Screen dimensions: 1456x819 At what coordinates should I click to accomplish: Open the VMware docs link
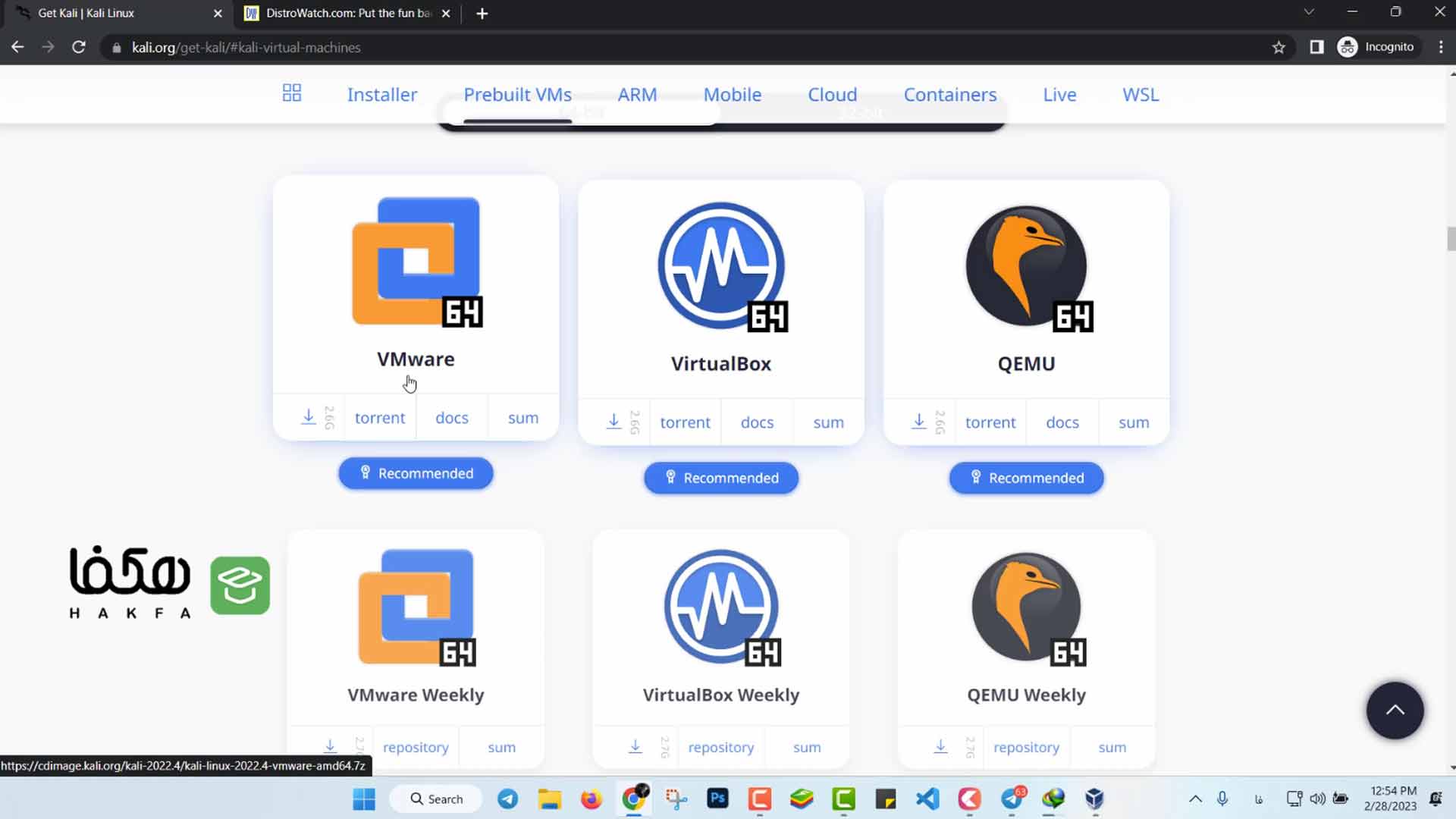click(x=452, y=418)
